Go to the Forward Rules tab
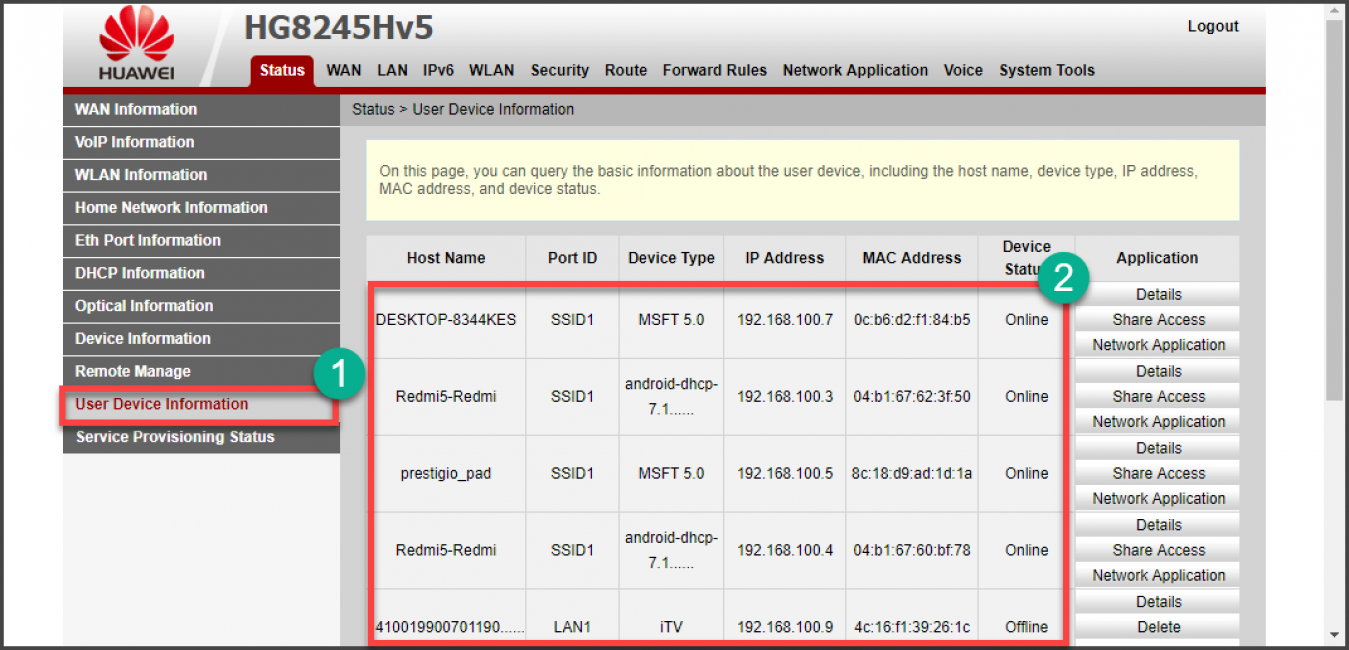 point(715,71)
